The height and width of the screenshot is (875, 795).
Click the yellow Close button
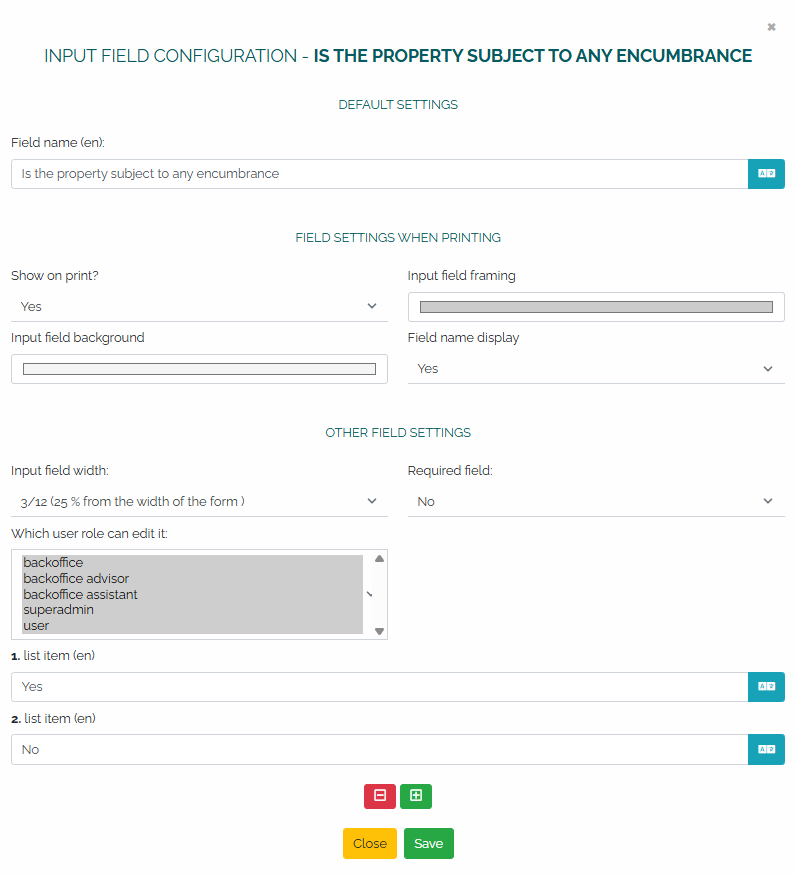pyautogui.click(x=369, y=843)
